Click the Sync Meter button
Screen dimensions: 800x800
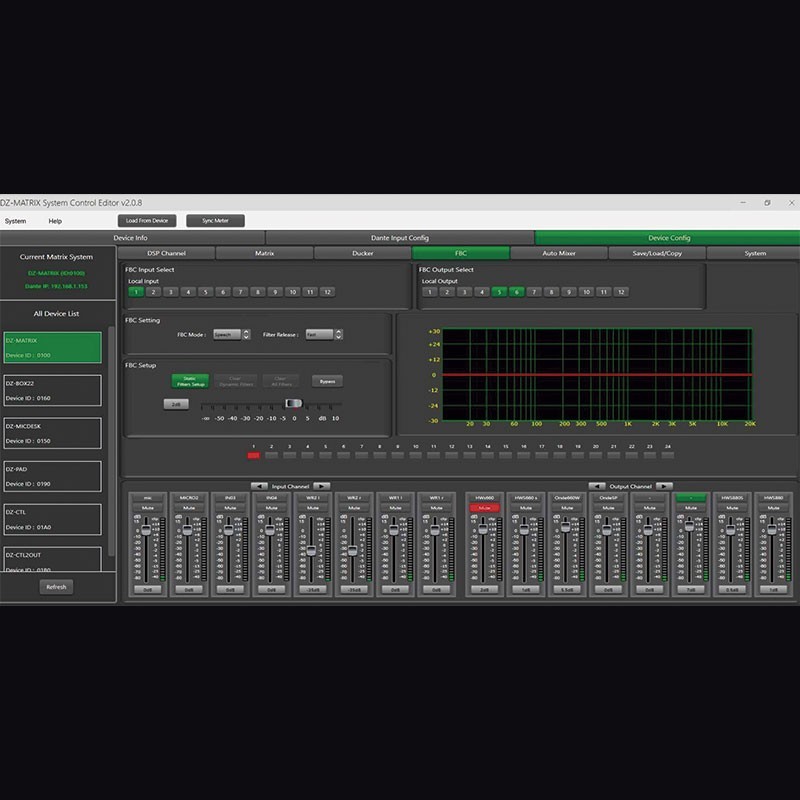[x=215, y=220]
